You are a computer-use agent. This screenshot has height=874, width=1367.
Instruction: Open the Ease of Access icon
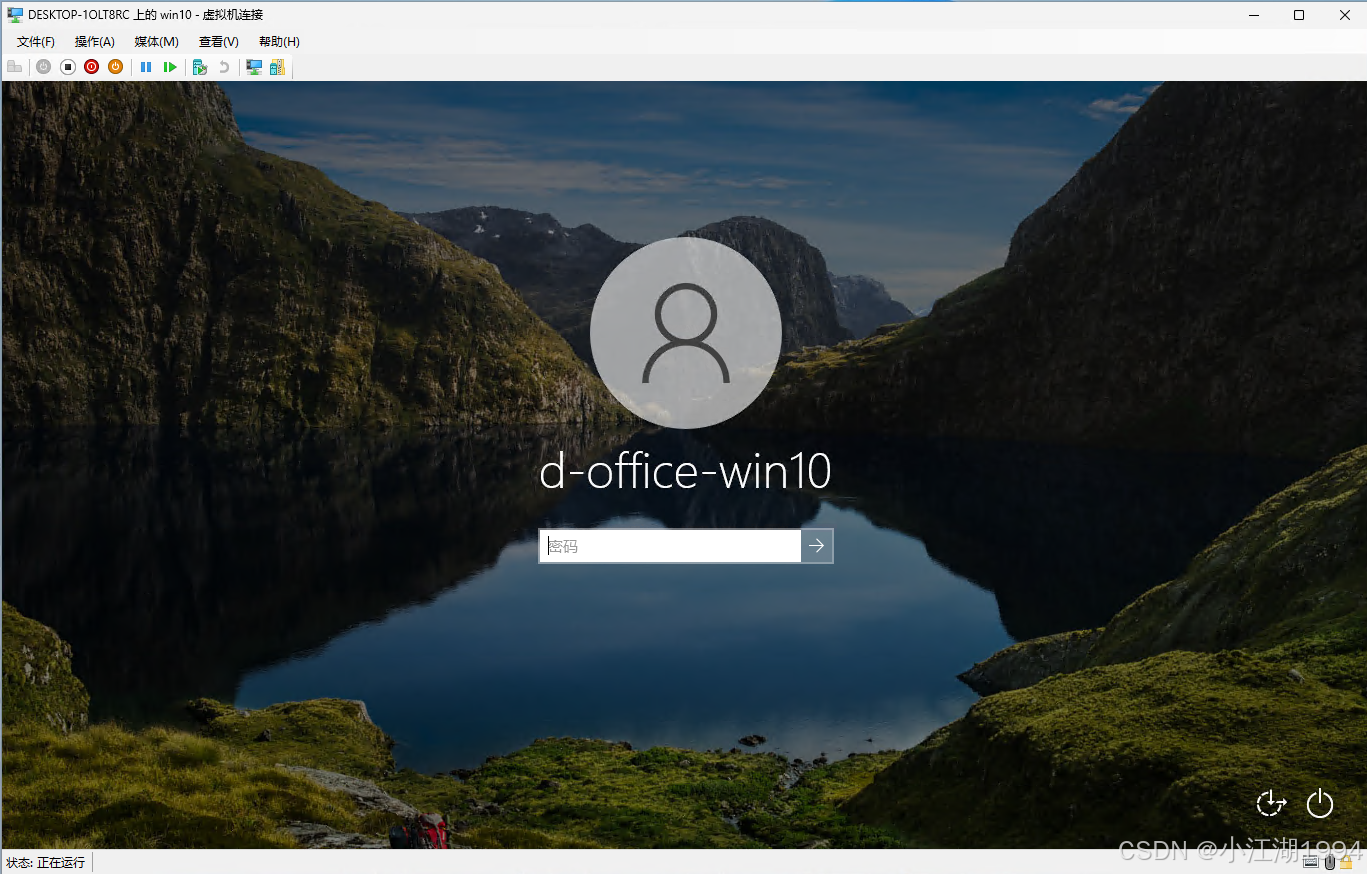(x=1271, y=803)
